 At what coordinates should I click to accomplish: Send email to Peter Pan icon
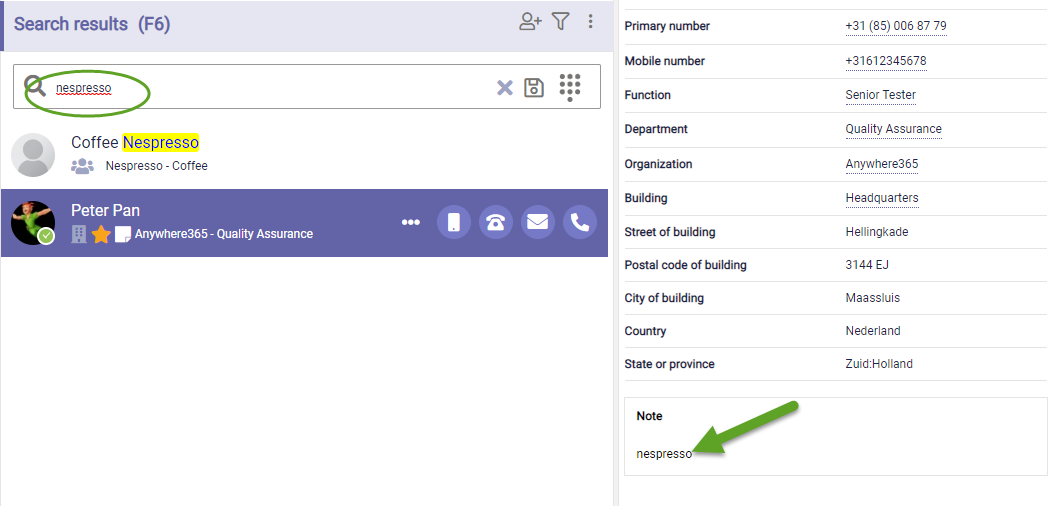(538, 222)
